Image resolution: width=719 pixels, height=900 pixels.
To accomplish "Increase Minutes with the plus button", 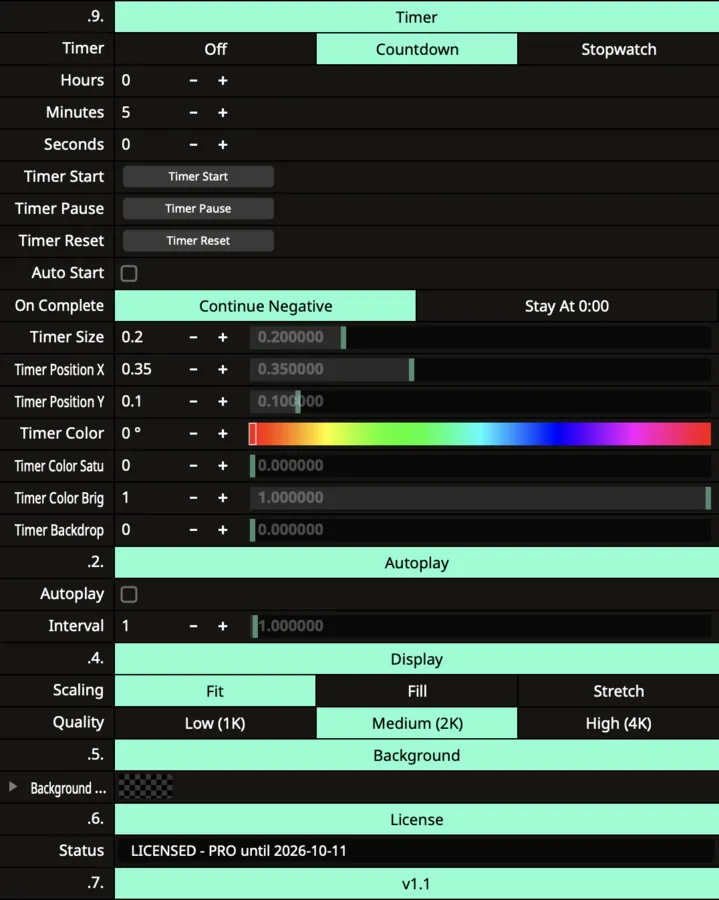I will (x=223, y=112).
